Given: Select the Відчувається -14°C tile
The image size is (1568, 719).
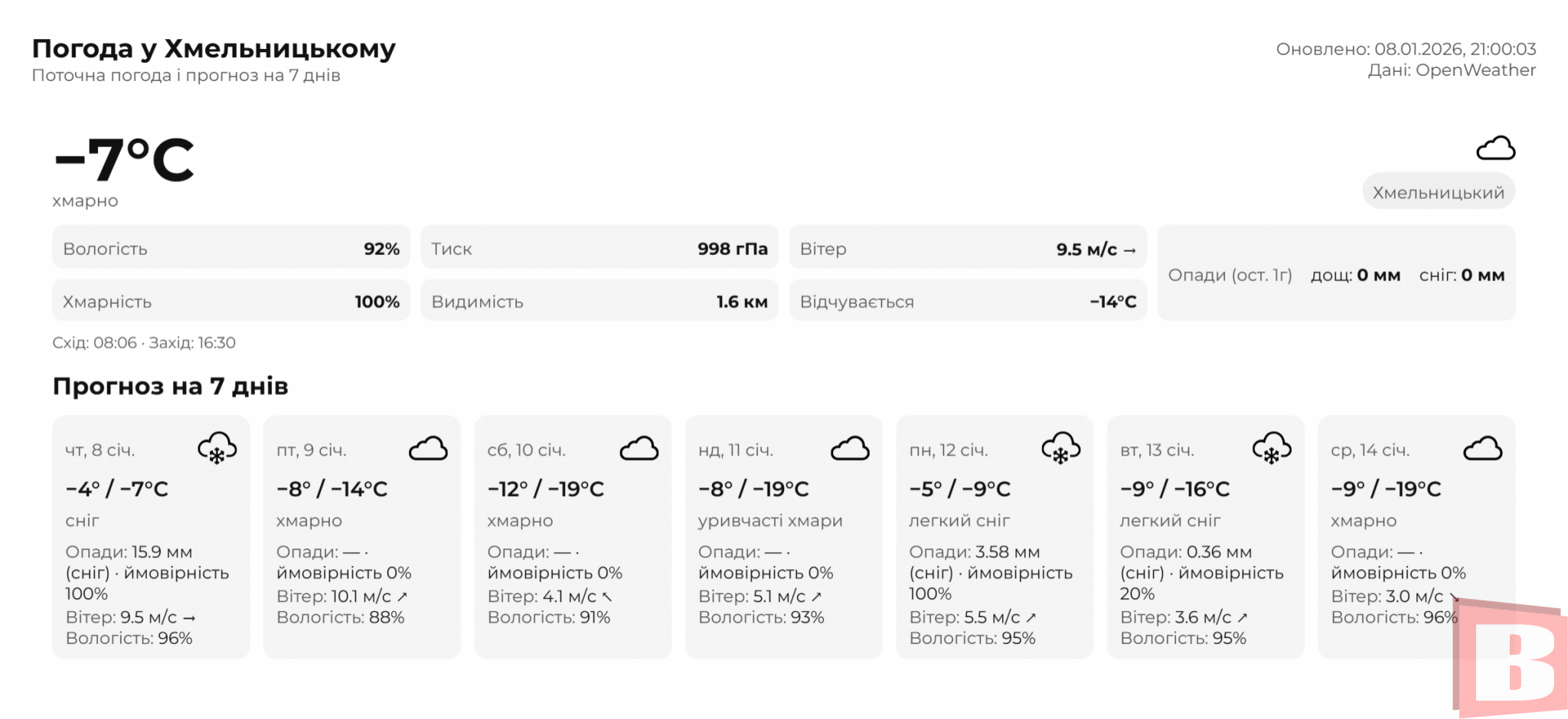Looking at the screenshot, I should click(x=968, y=302).
